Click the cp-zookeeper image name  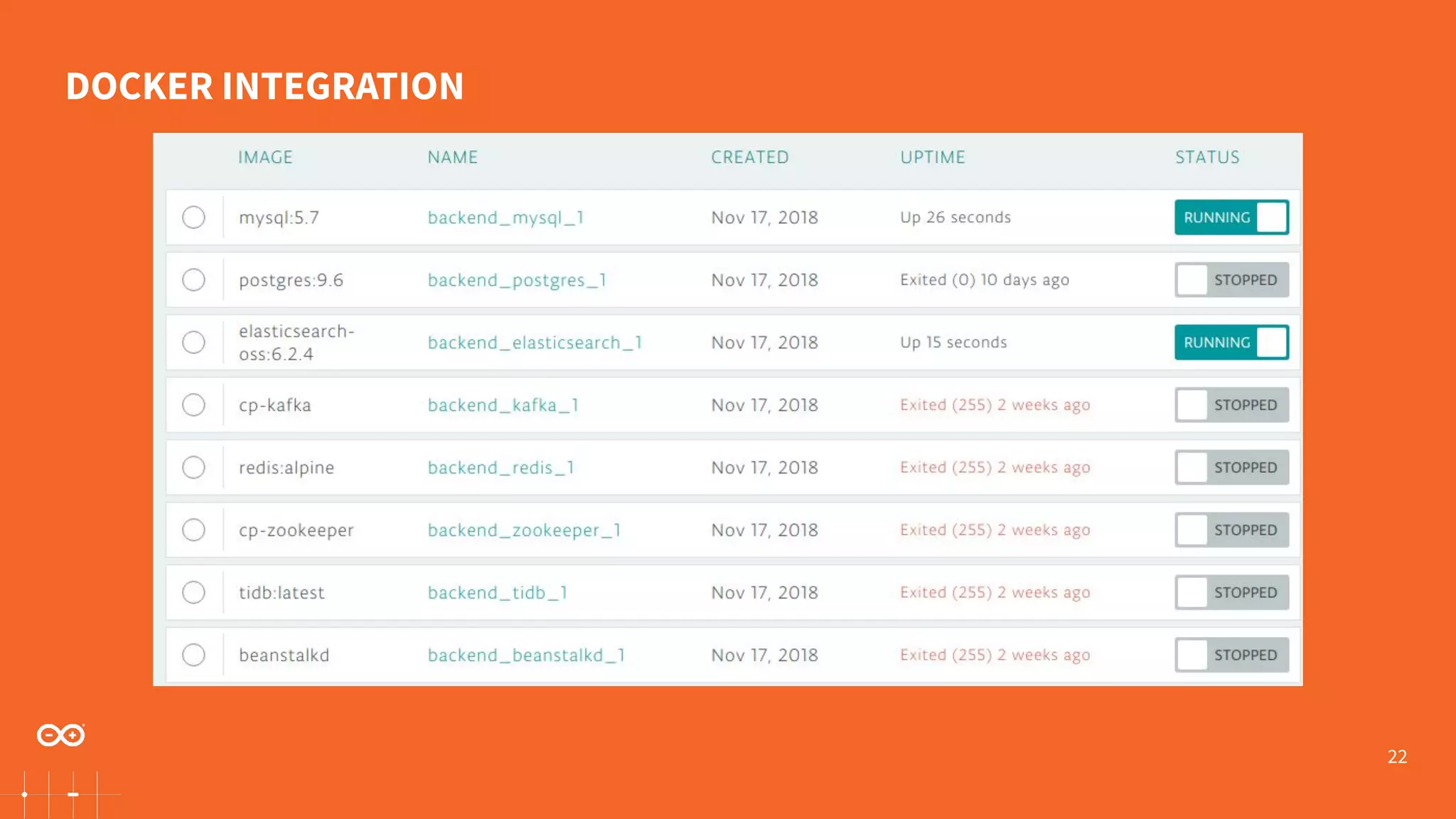(296, 531)
